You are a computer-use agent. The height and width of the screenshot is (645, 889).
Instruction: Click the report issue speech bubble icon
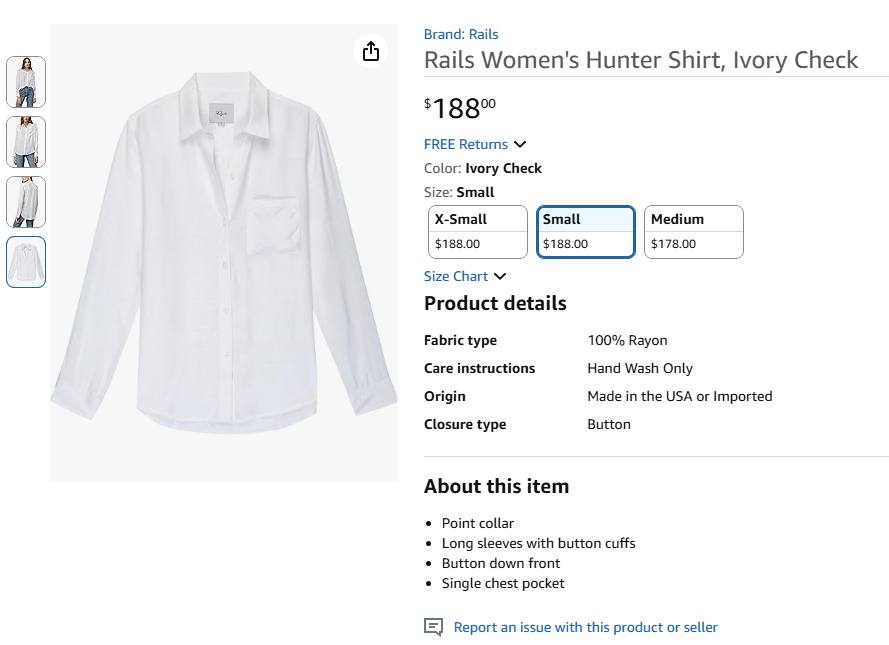click(x=433, y=627)
